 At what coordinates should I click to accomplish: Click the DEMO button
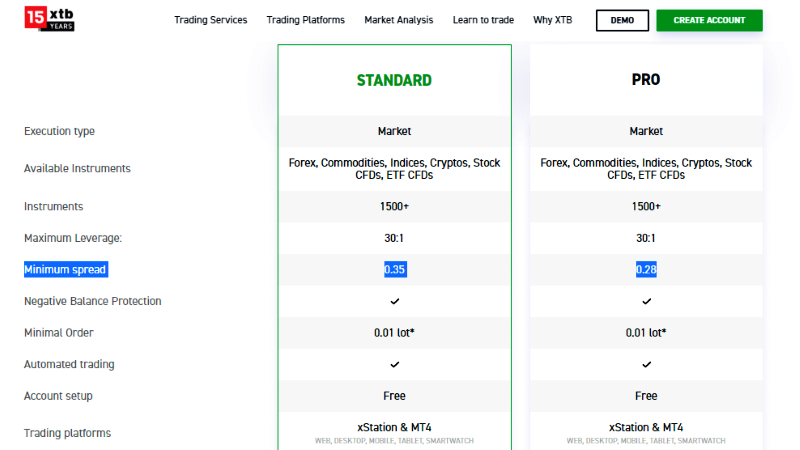click(x=622, y=20)
